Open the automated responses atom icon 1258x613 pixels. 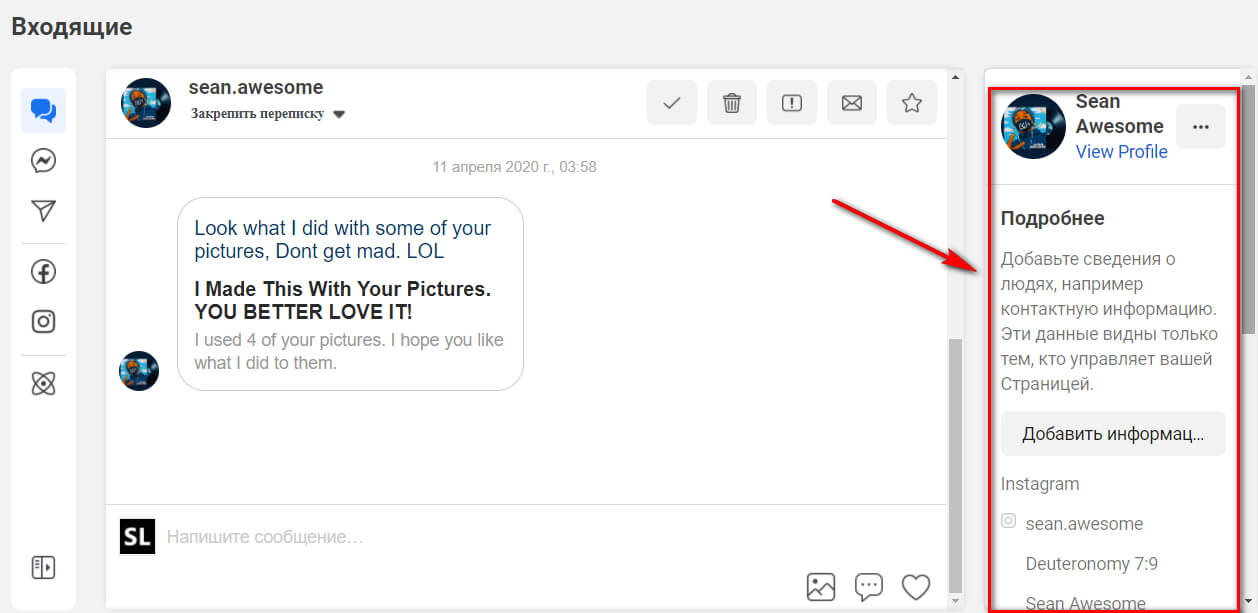[x=43, y=383]
